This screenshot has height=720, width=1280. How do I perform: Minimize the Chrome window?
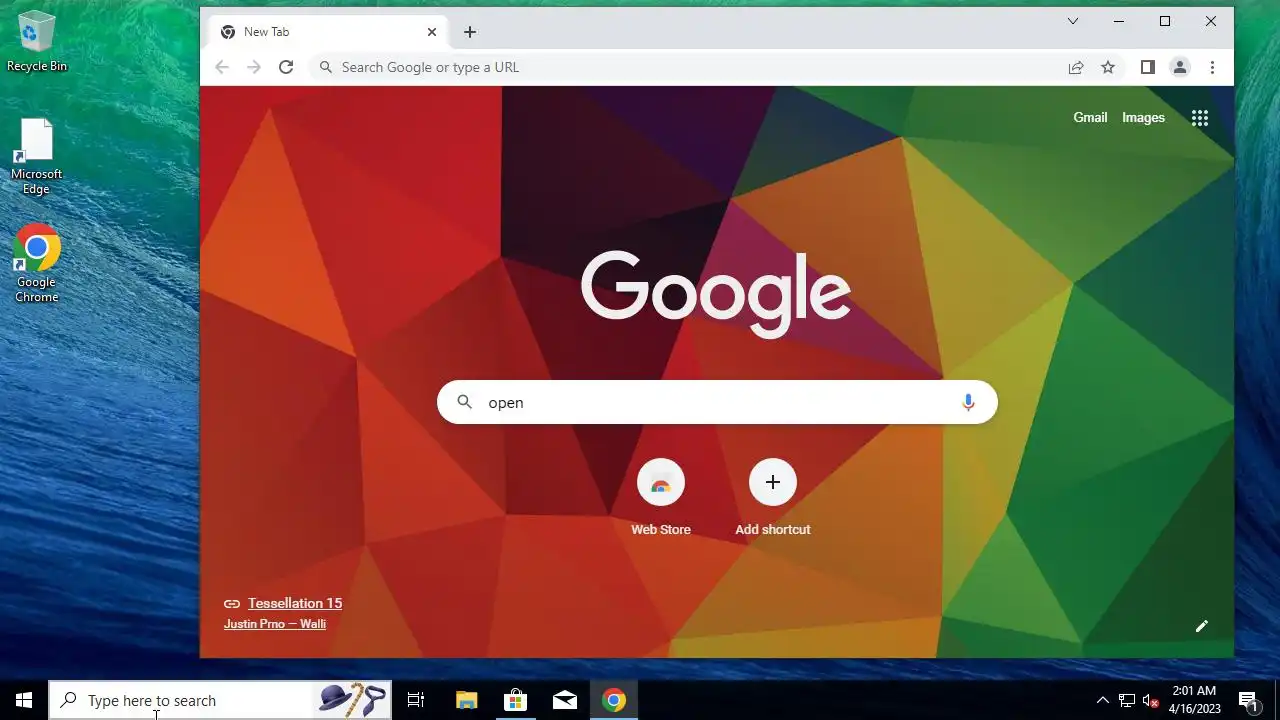(x=1119, y=21)
